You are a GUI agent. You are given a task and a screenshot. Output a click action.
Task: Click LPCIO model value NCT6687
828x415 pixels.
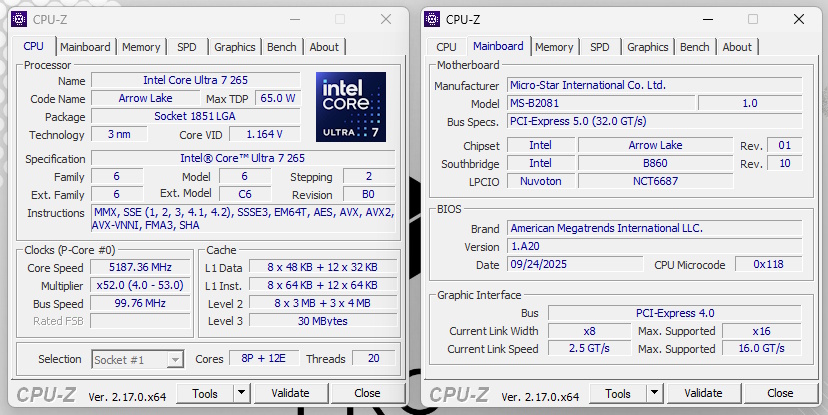(655, 181)
